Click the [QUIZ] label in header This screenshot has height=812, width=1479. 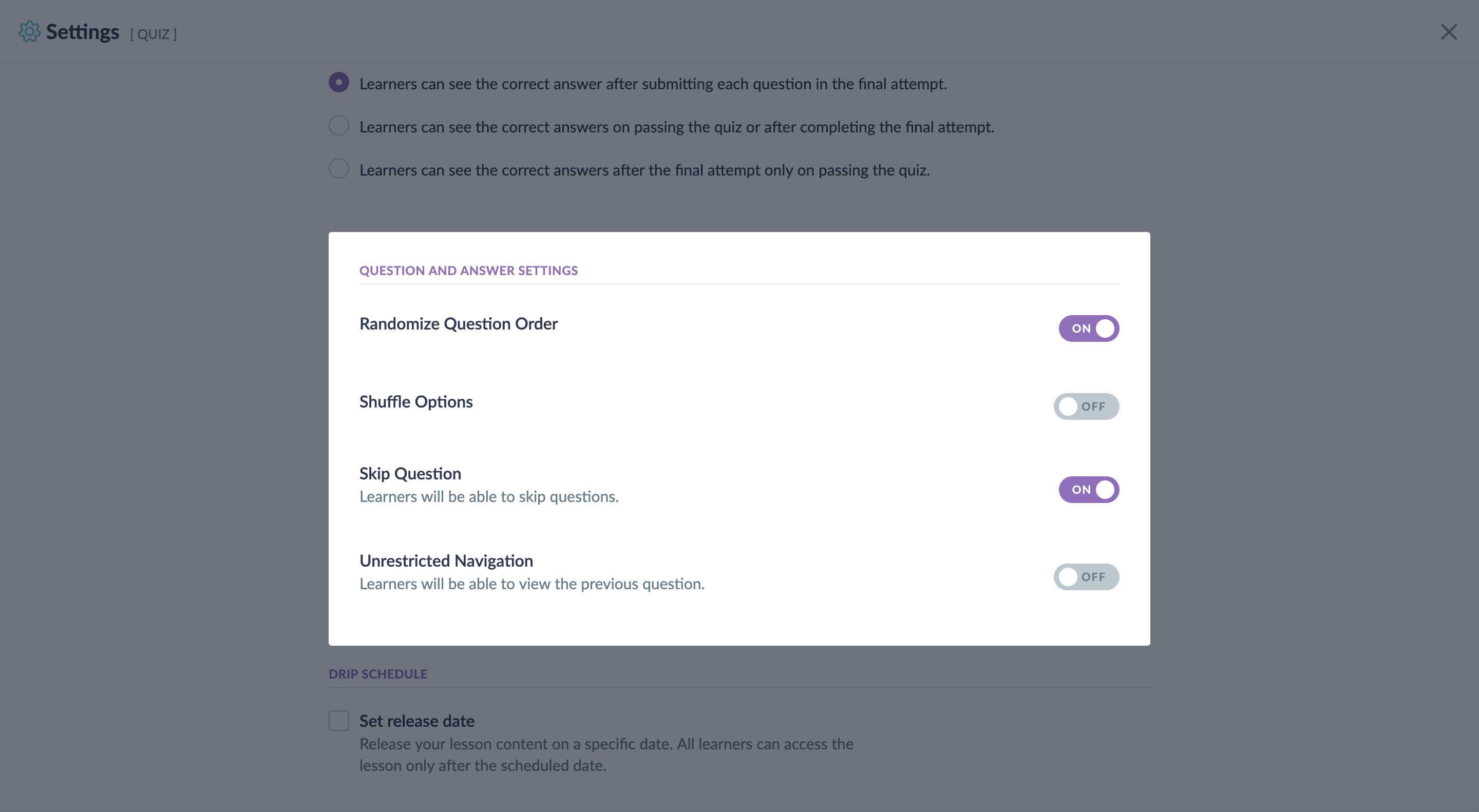[x=154, y=34]
